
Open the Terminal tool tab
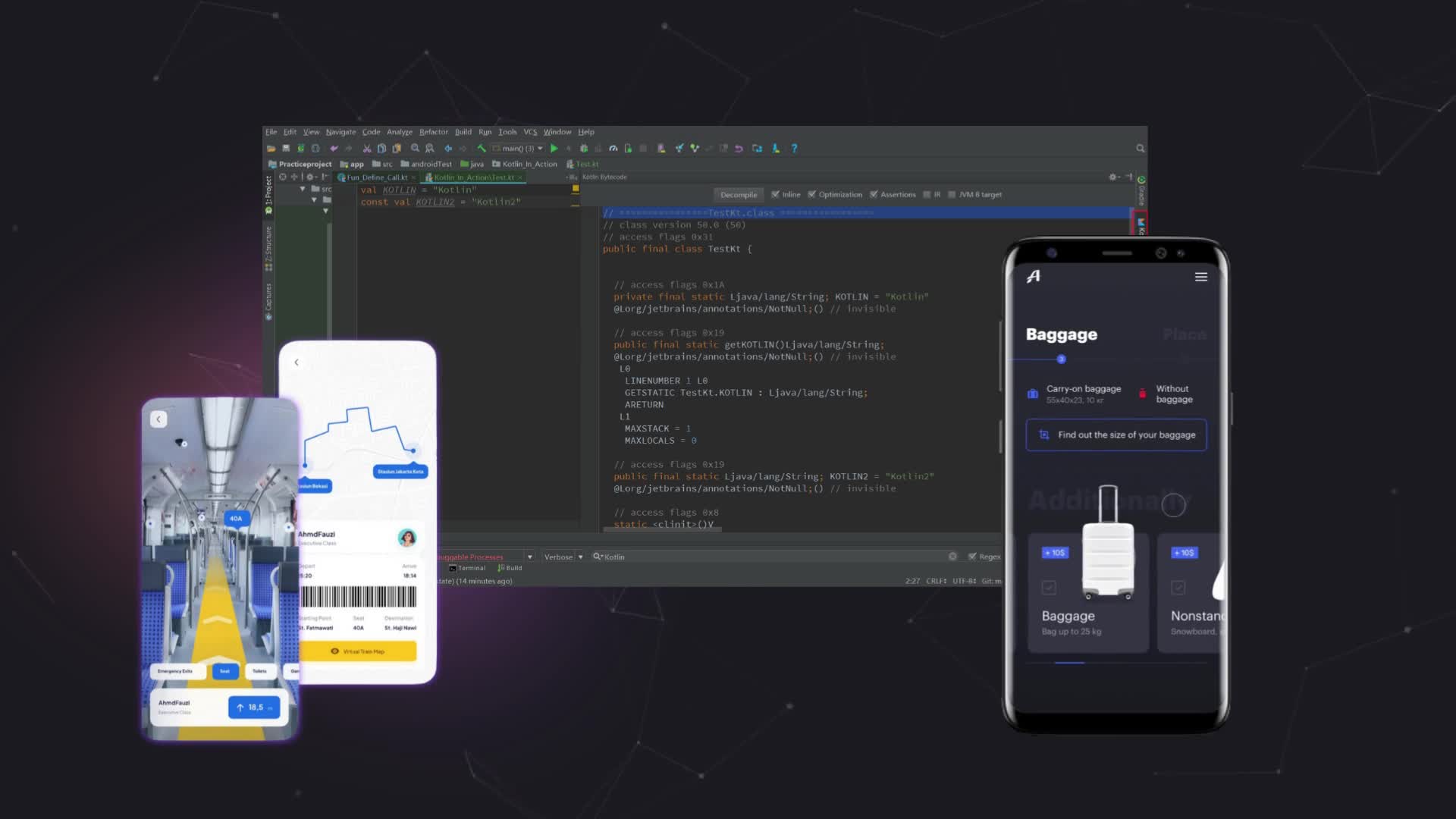pos(467,568)
